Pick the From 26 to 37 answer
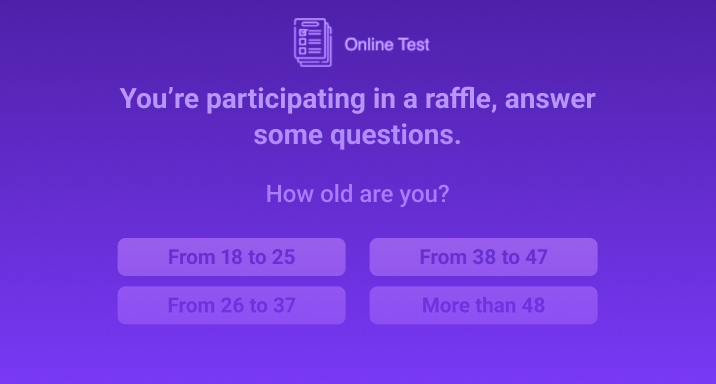 [x=232, y=305]
